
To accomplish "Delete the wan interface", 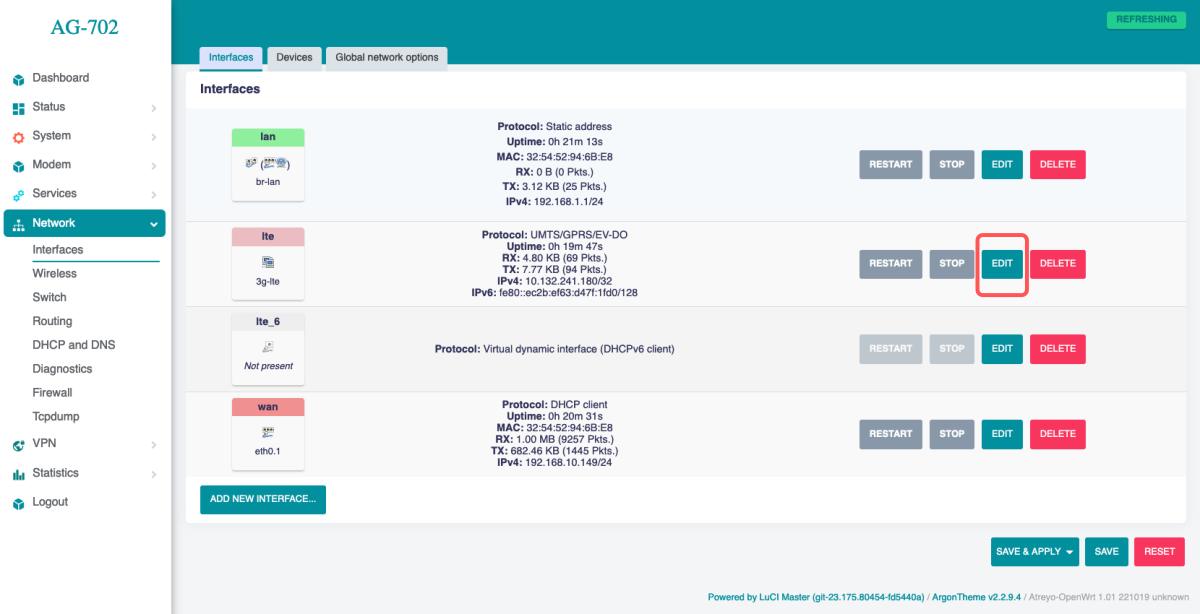I will click(x=1058, y=434).
